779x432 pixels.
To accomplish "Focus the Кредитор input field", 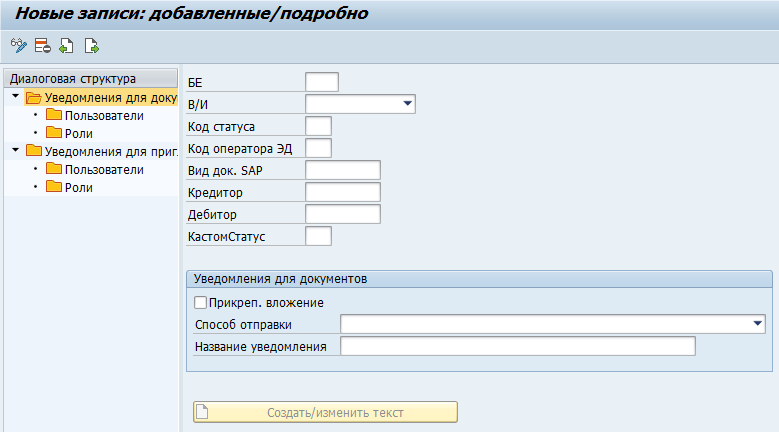I will click(x=343, y=192).
